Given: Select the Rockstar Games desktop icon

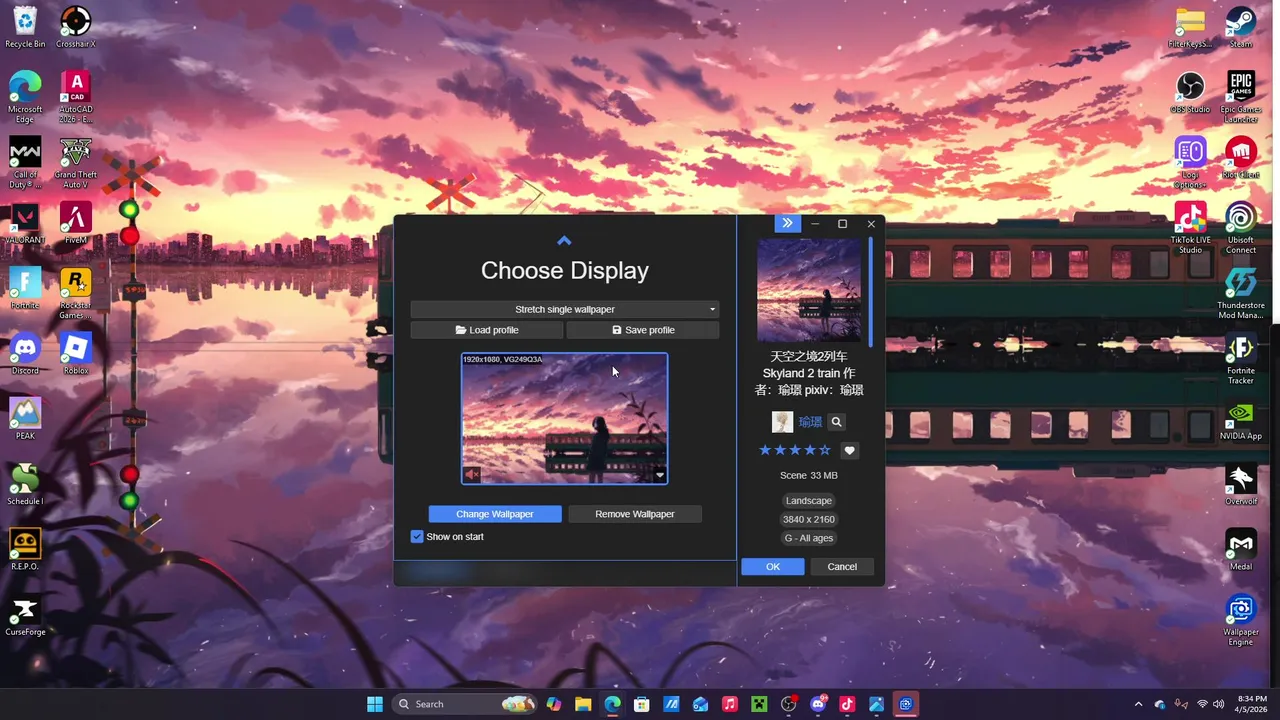Looking at the screenshot, I should [76, 293].
